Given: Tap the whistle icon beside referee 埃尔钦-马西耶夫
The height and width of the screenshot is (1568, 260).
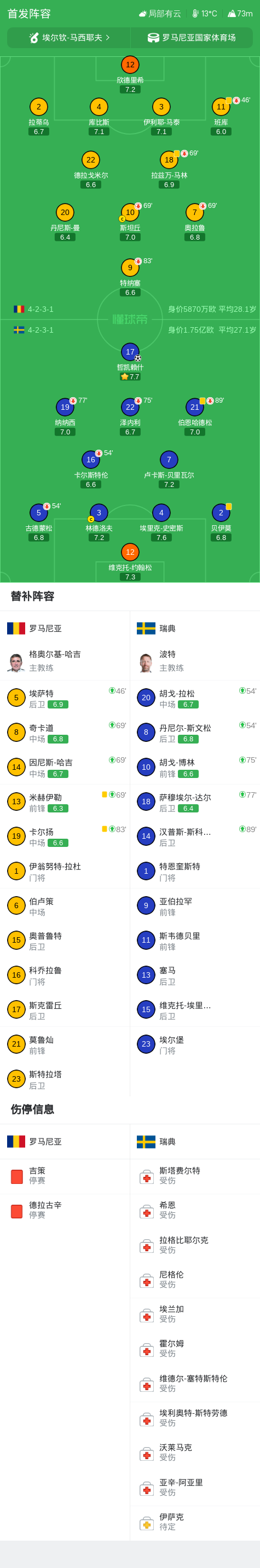Looking at the screenshot, I should click(x=34, y=38).
